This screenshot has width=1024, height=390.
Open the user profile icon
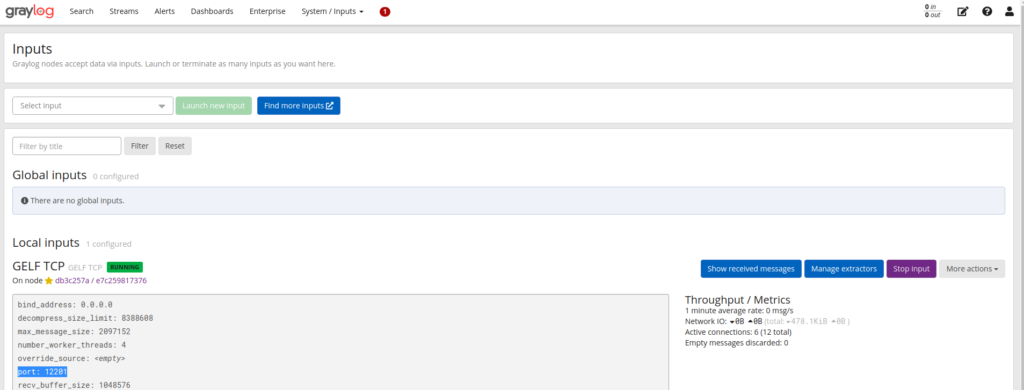(1009, 11)
